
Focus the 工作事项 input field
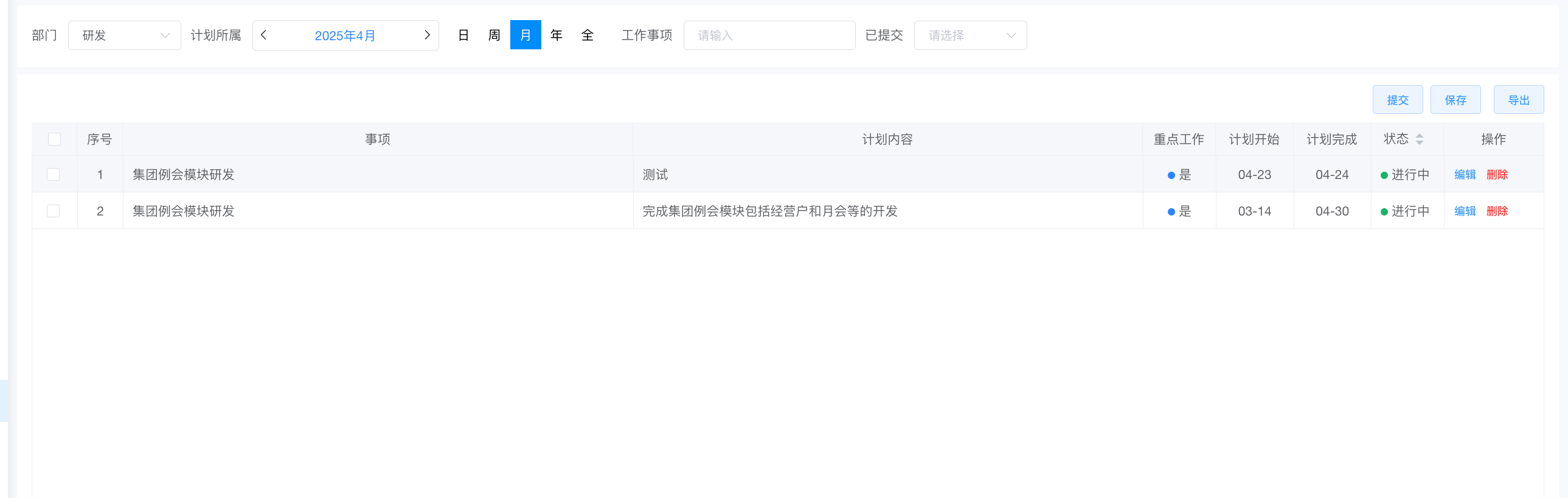769,35
